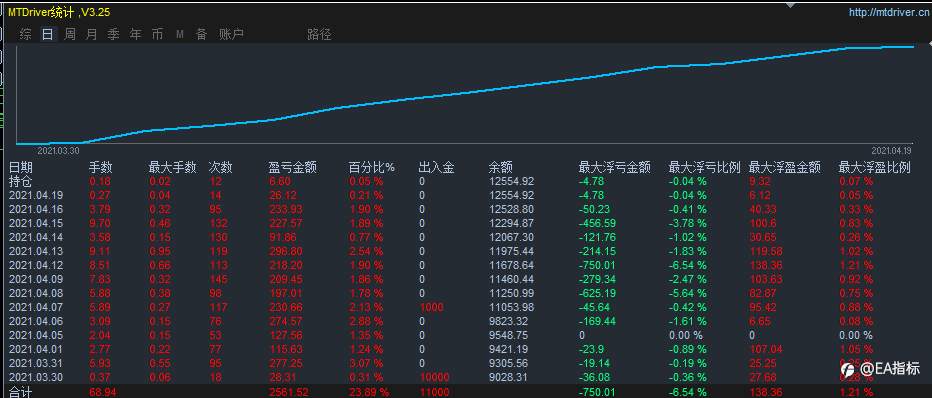The width and height of the screenshot is (932, 398).
Task: Select the 2021.04.07 date row
Action: point(36,307)
